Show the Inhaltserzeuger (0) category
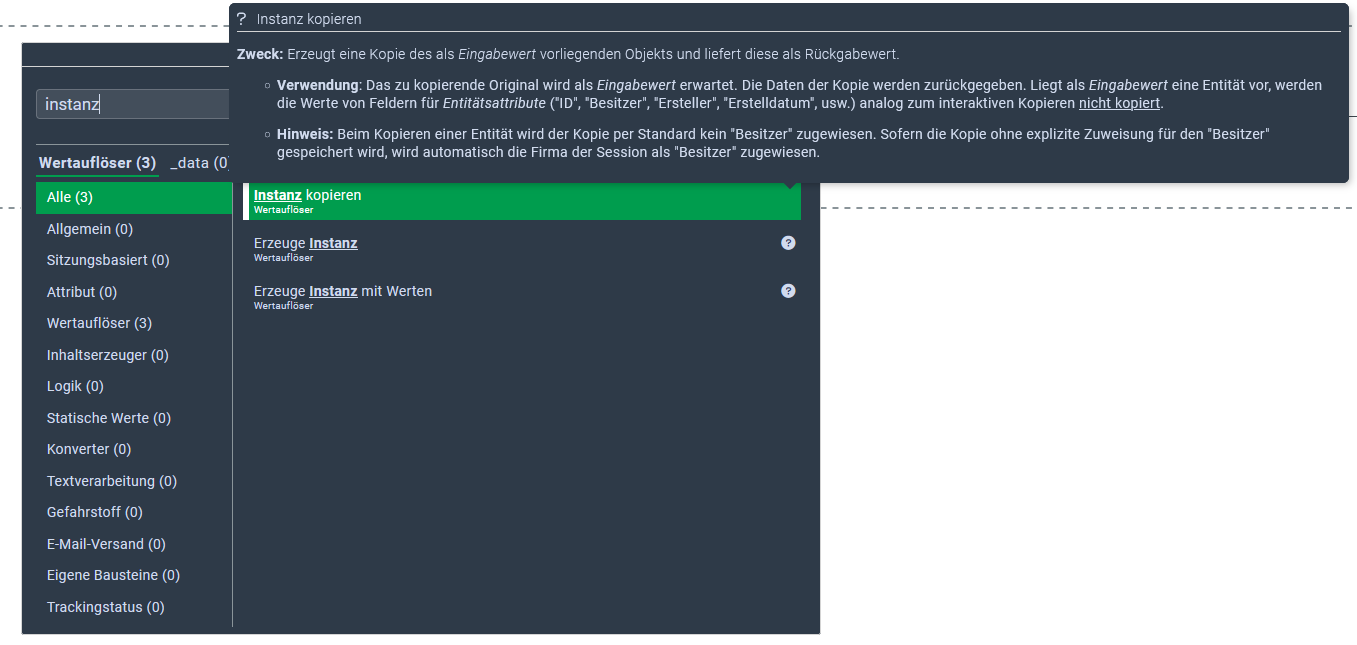 pos(107,355)
